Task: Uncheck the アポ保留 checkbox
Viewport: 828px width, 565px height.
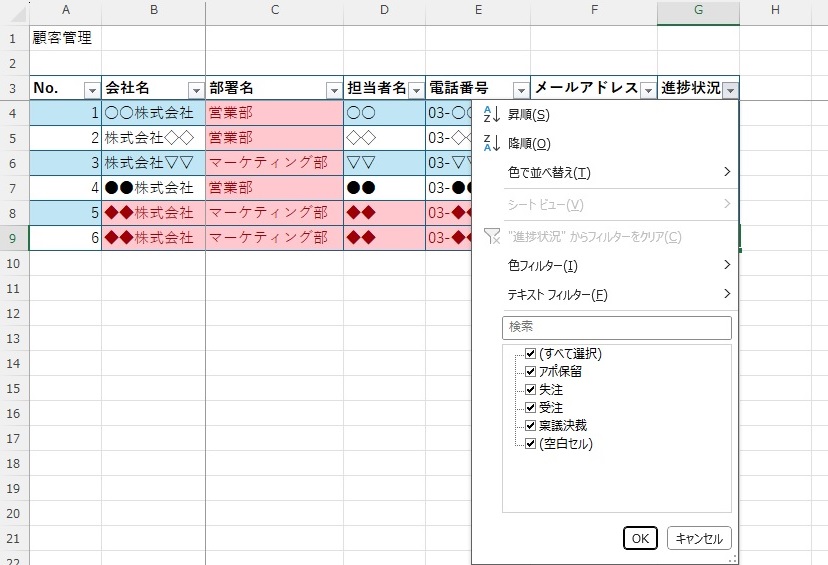Action: point(531,372)
